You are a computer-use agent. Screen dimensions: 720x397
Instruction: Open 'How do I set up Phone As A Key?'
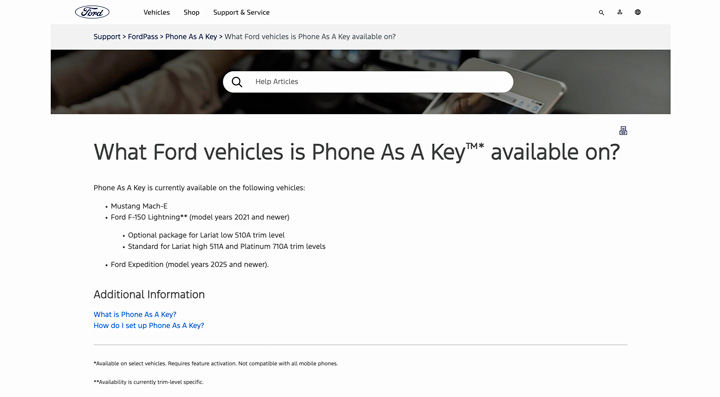(149, 325)
